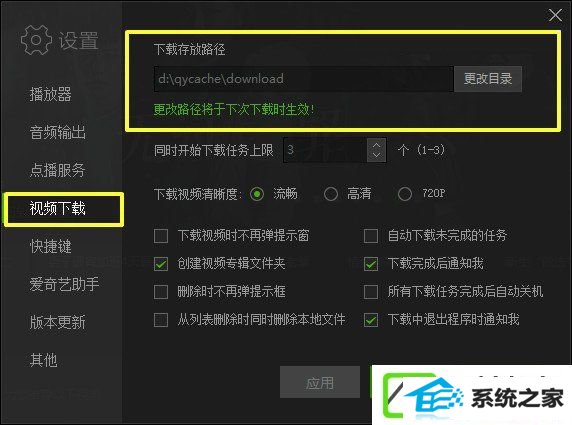Click the concurrent download limit number field
This screenshot has width=572, height=425.
pyautogui.click(x=325, y=150)
